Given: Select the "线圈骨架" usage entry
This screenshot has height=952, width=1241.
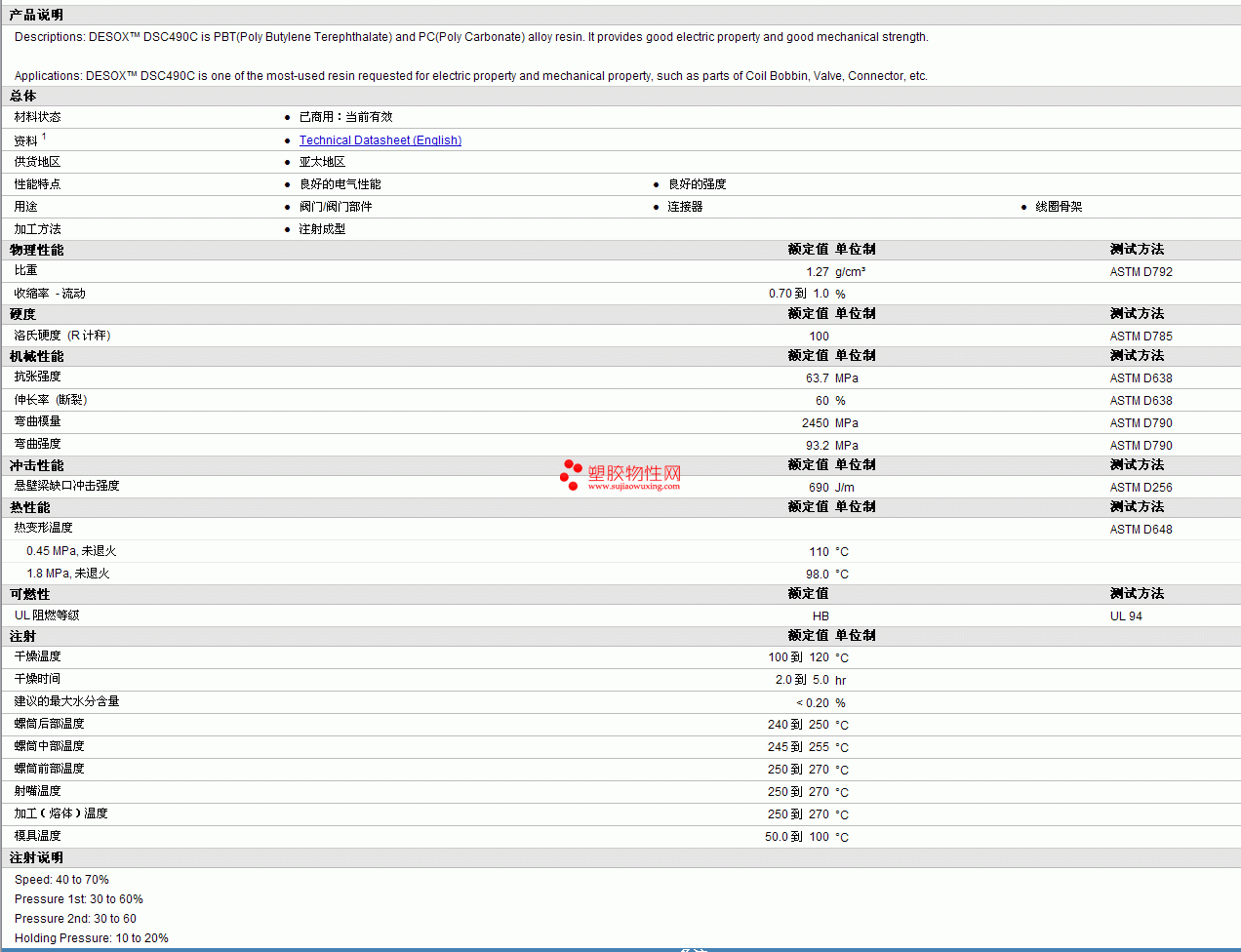Looking at the screenshot, I should tap(1059, 207).
